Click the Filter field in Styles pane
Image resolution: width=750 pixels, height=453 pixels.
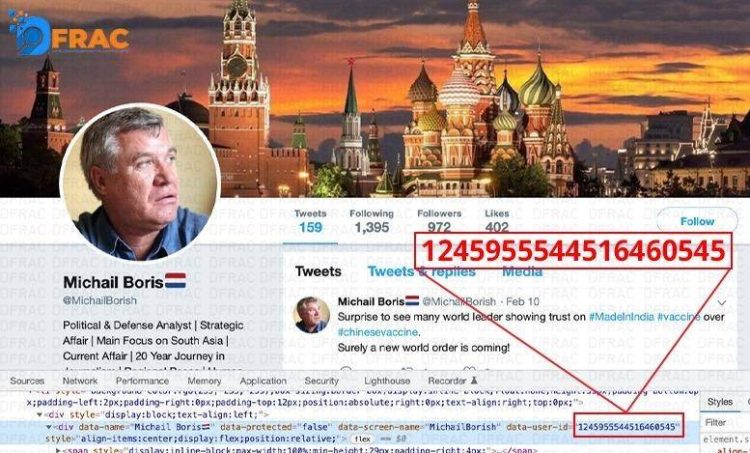pyautogui.click(x=725, y=422)
